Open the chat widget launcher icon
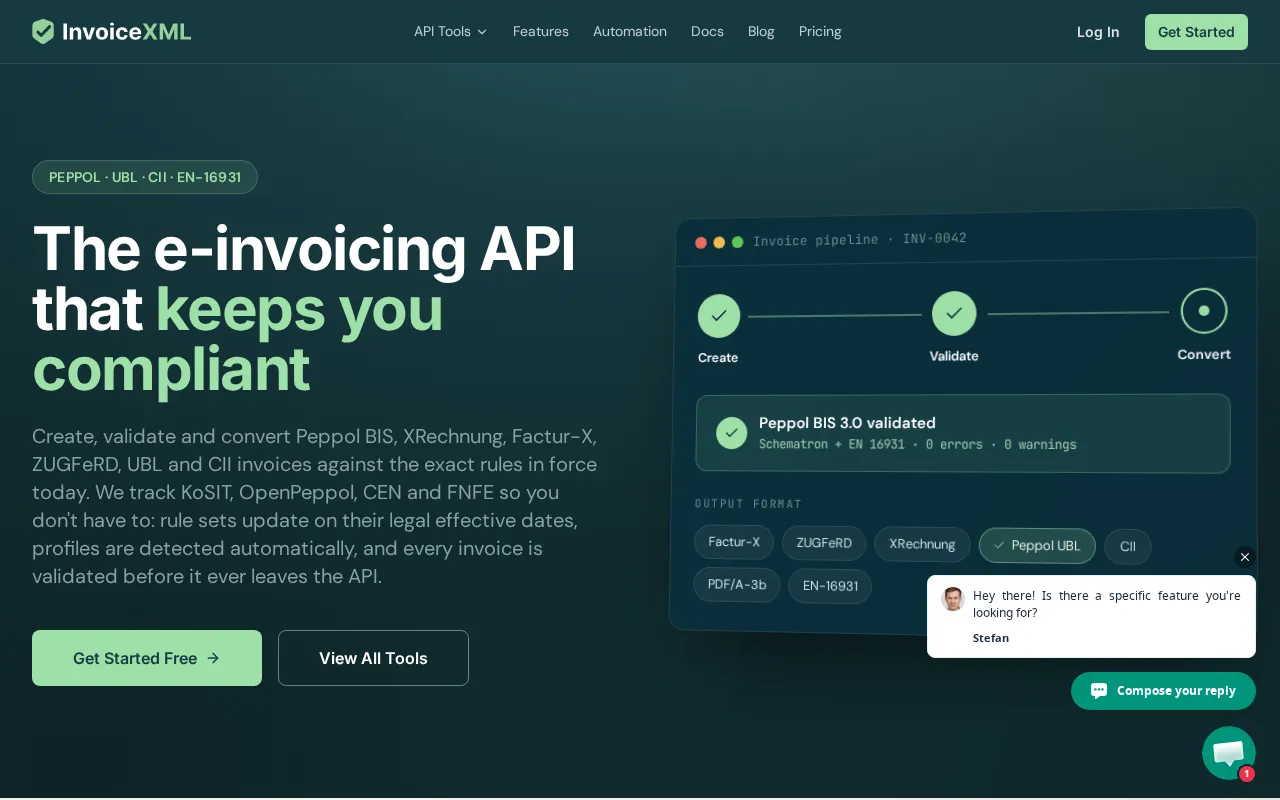This screenshot has height=800, width=1280. click(1229, 753)
